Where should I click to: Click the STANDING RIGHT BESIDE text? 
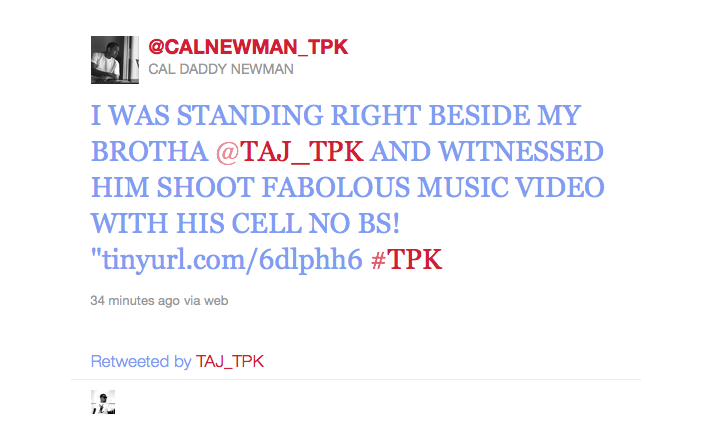pos(353,115)
